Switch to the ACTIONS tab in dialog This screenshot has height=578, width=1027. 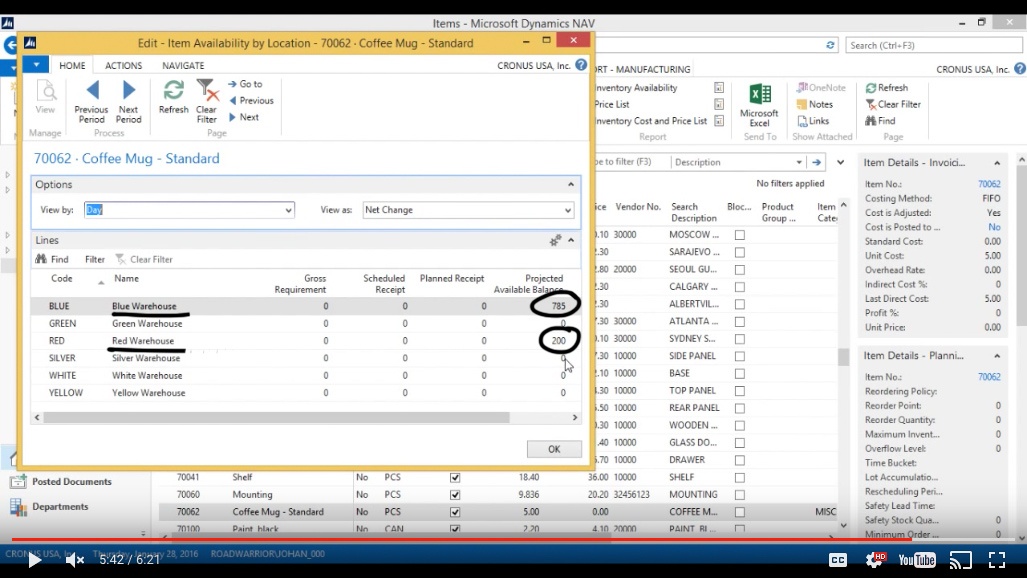click(124, 66)
